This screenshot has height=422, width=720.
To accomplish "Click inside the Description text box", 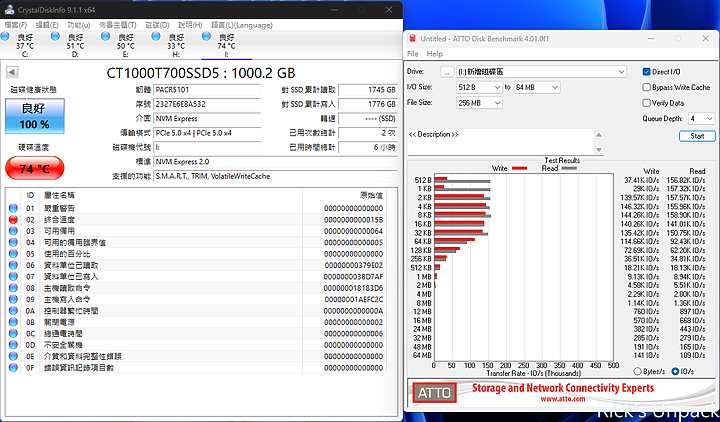I will (x=501, y=142).
